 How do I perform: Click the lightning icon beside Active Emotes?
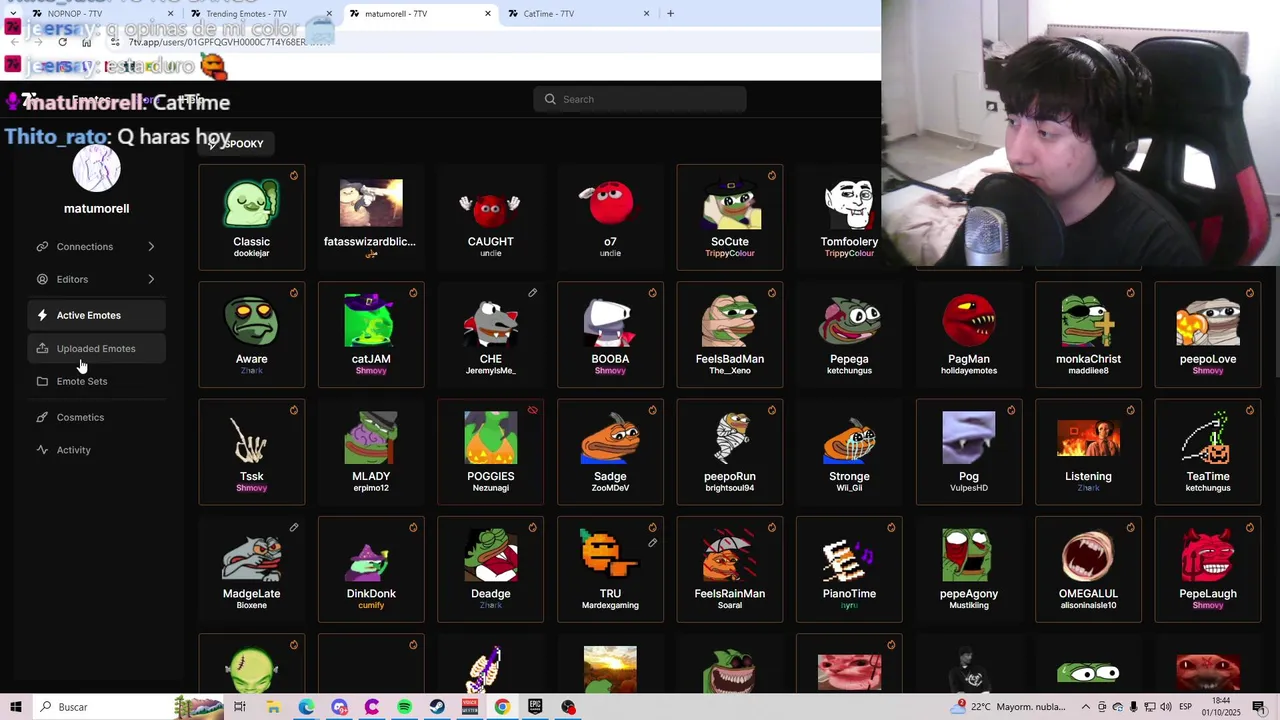(42, 315)
